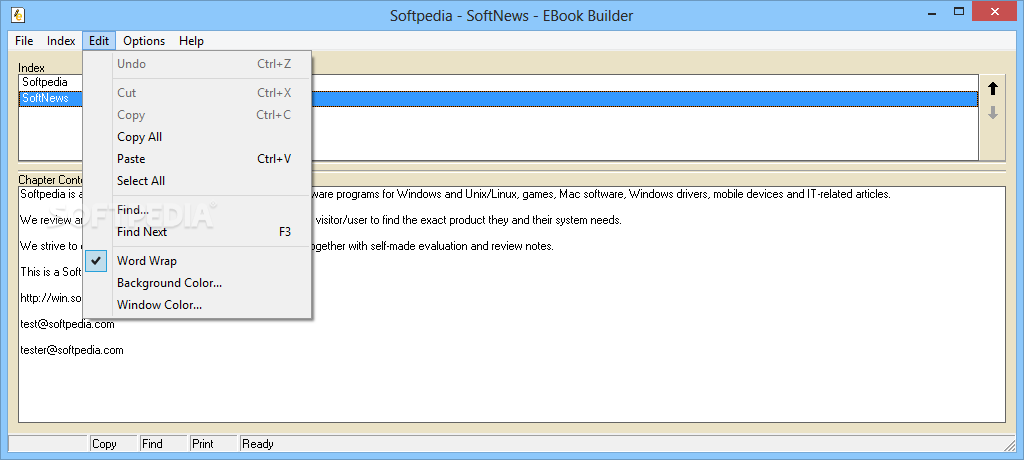
Task: Open the Background Color... picker
Action: click(x=197, y=283)
